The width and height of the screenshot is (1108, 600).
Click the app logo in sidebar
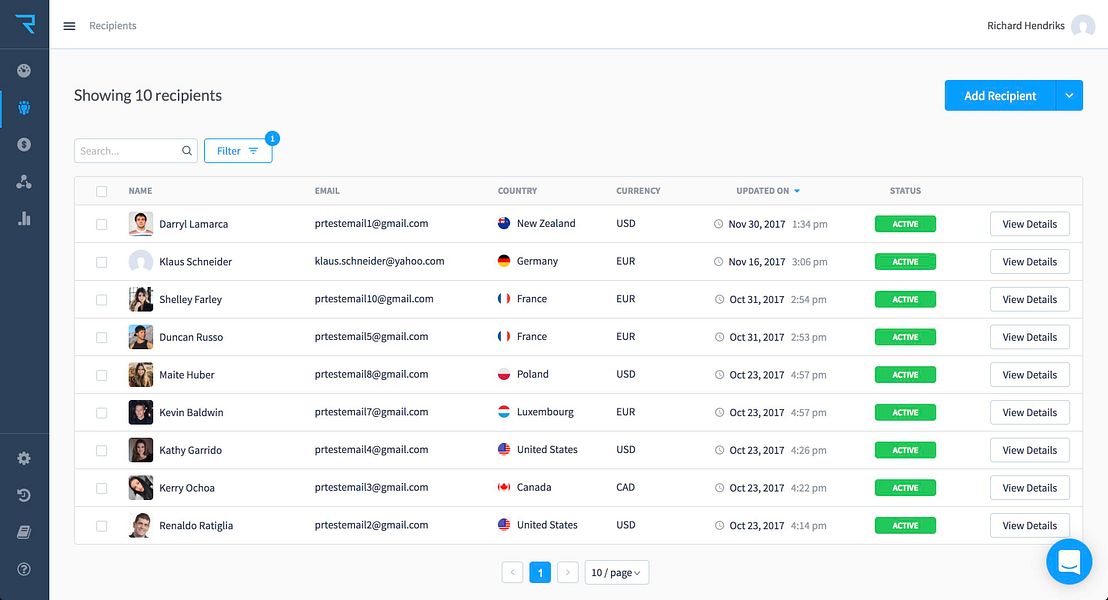(25, 24)
